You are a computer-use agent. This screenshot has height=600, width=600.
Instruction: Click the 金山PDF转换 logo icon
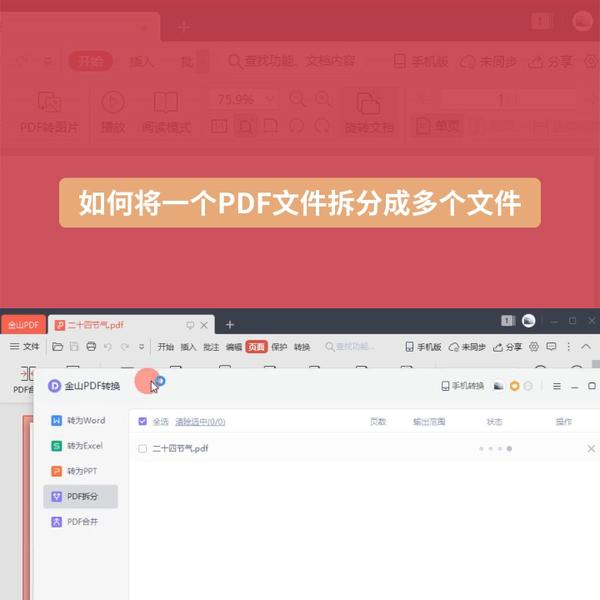pos(54,386)
